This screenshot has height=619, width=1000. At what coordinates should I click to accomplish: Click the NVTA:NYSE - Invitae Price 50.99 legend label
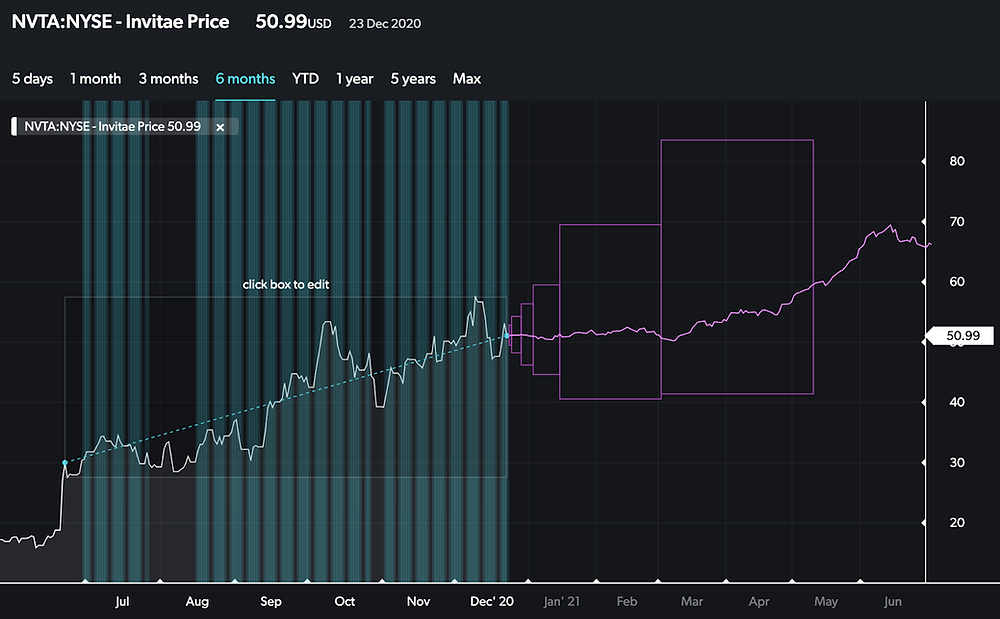112,126
